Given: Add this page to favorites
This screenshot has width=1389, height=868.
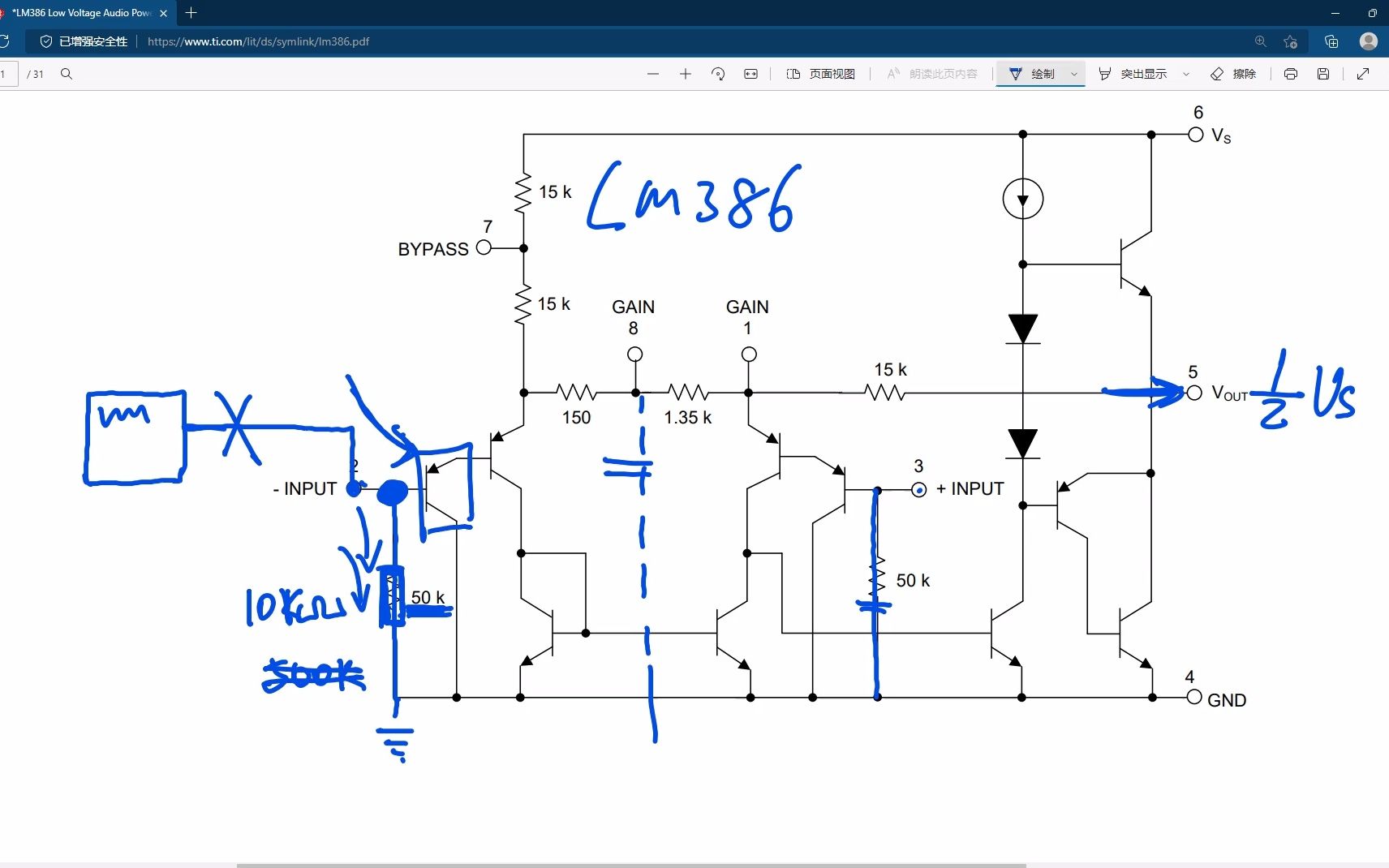Looking at the screenshot, I should [1291, 41].
